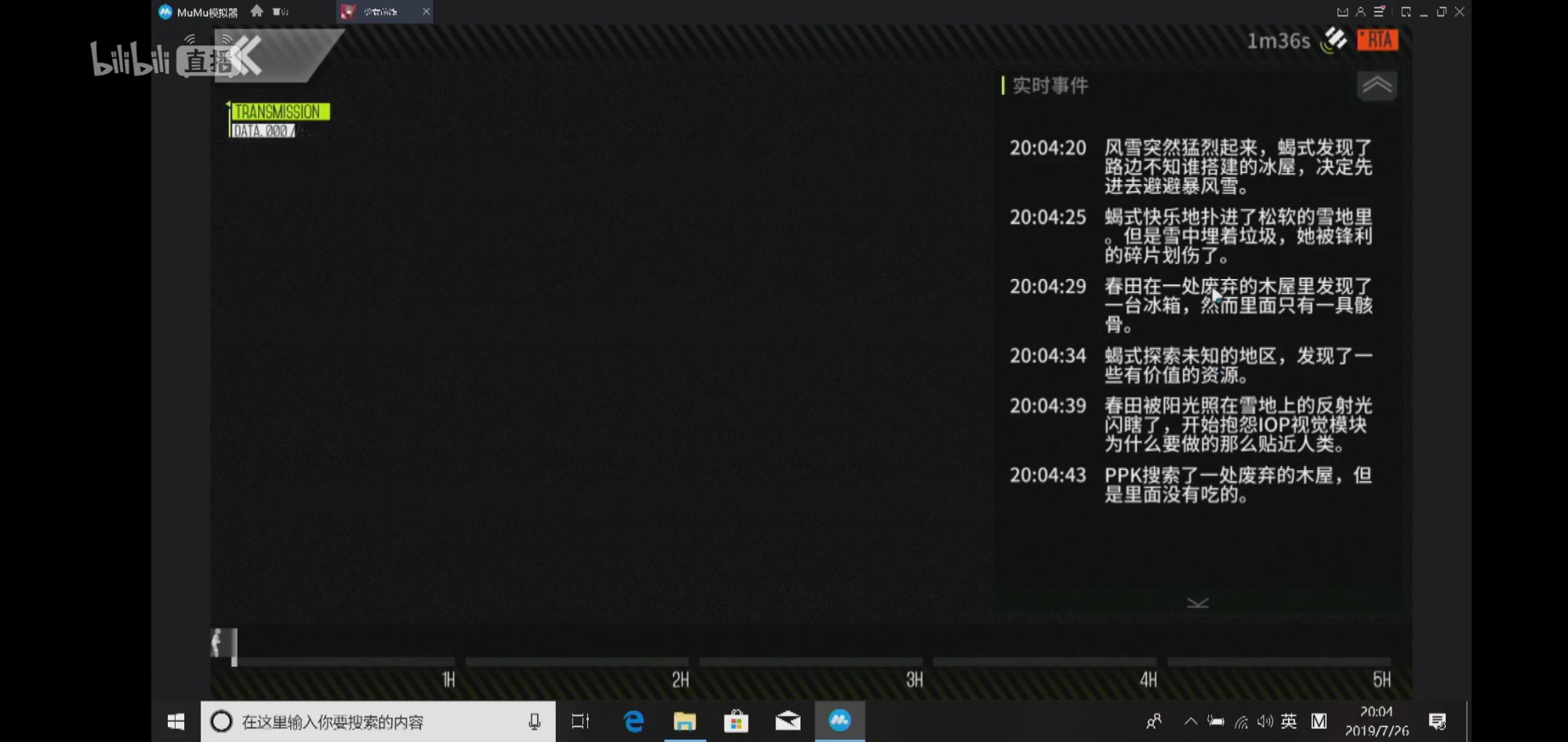
Task: Open the MuMu user account icon
Action: pyautogui.click(x=1360, y=12)
